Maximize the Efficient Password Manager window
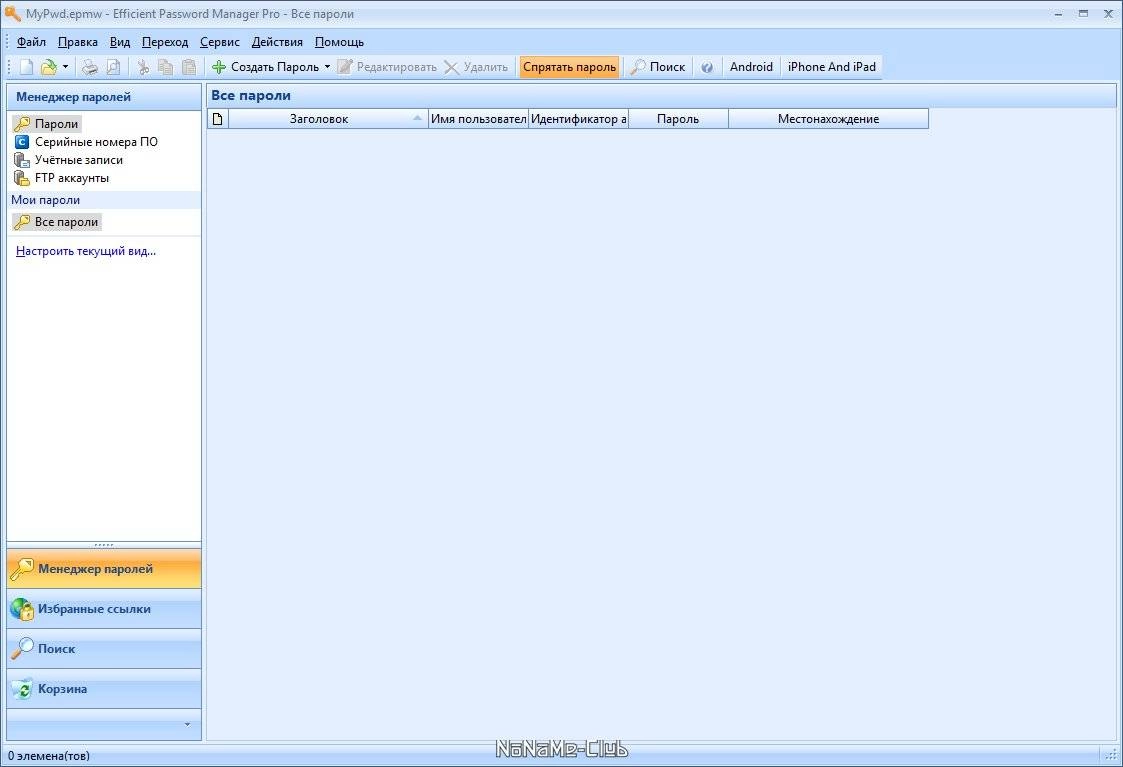This screenshot has height=767, width=1123. 1084,14
